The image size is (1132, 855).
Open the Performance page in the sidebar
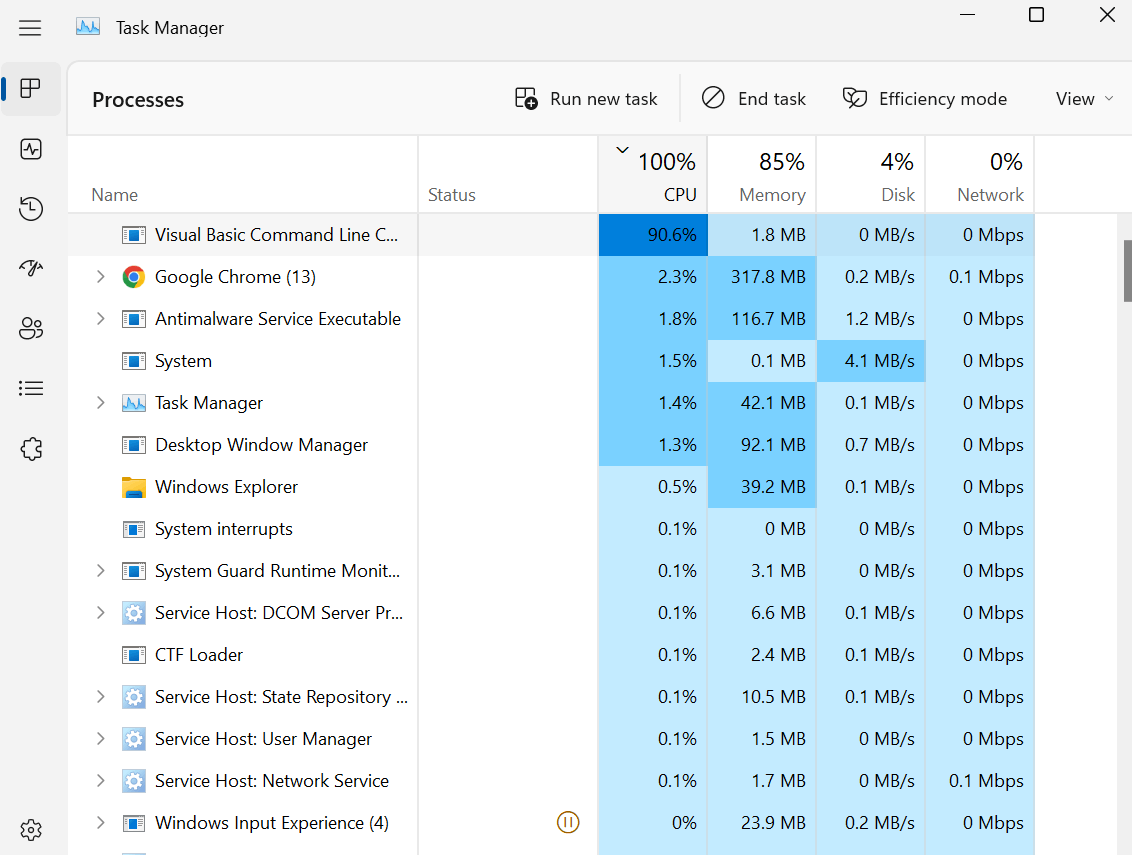[x=30, y=148]
